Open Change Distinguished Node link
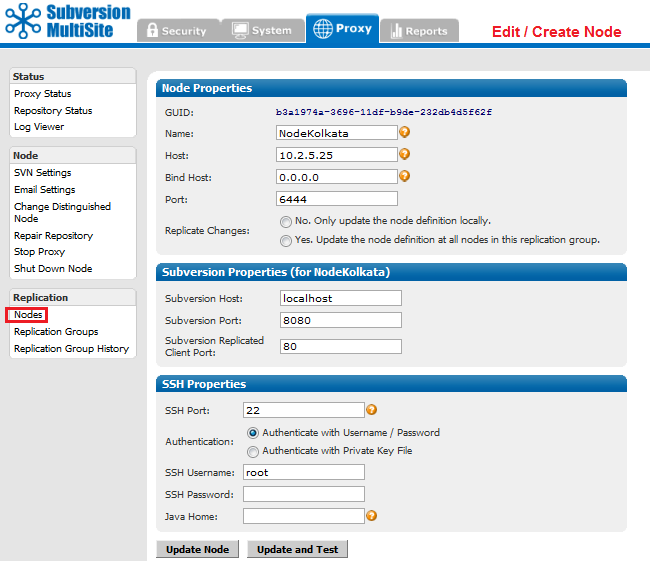Viewport: 650px width, 561px height. [62, 212]
